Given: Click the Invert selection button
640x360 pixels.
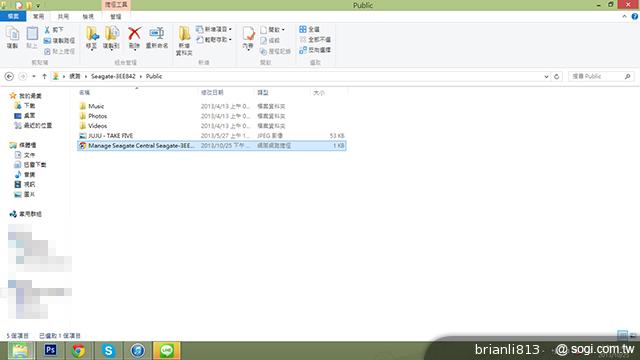Looking at the screenshot, I should (x=315, y=50).
